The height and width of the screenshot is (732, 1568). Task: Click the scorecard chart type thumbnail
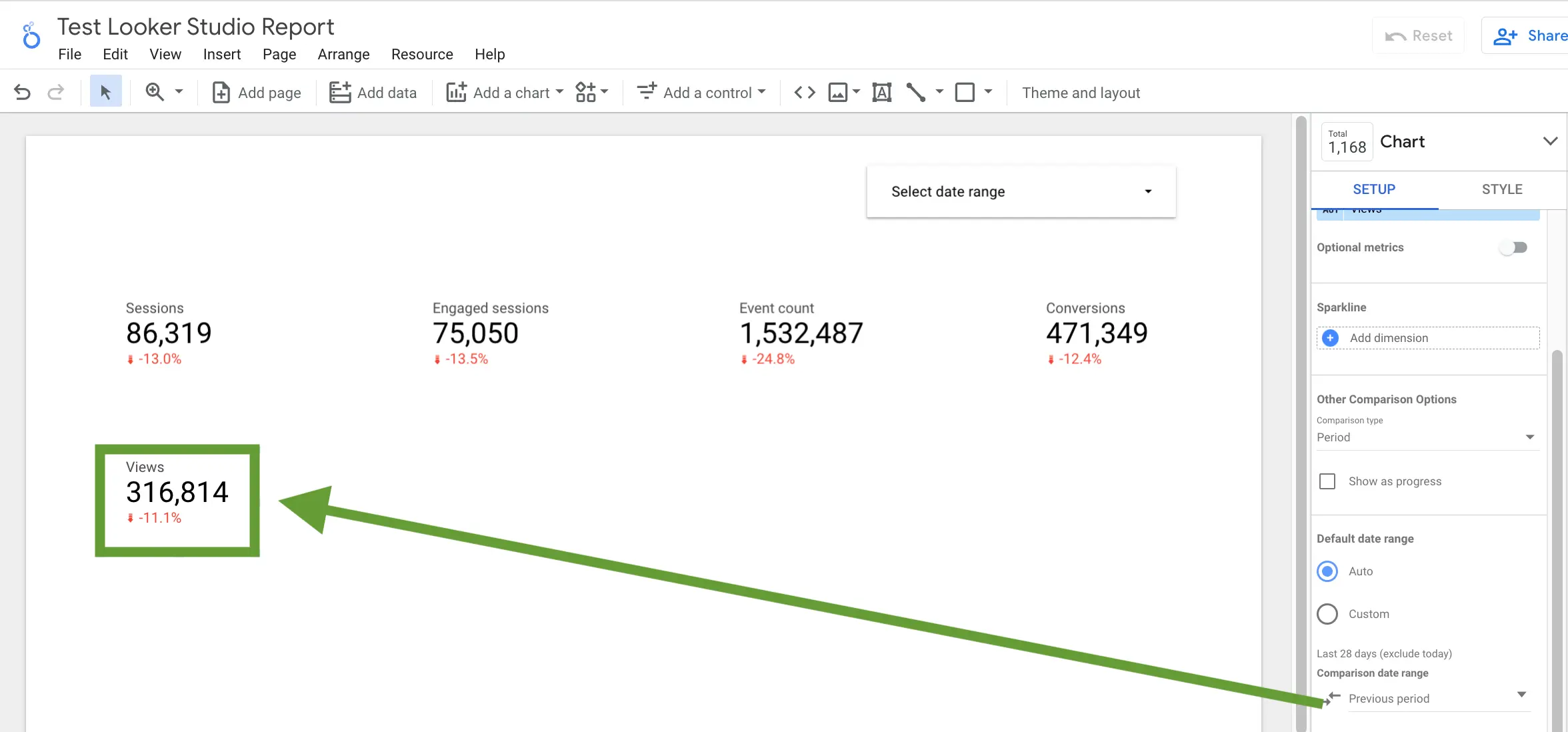click(1347, 141)
